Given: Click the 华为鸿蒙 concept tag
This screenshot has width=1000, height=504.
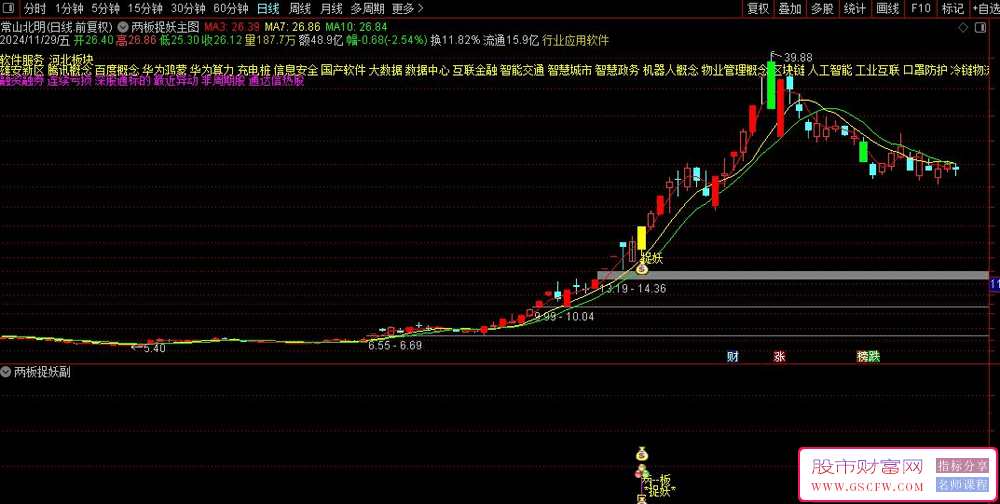Looking at the screenshot, I should [x=165, y=70].
